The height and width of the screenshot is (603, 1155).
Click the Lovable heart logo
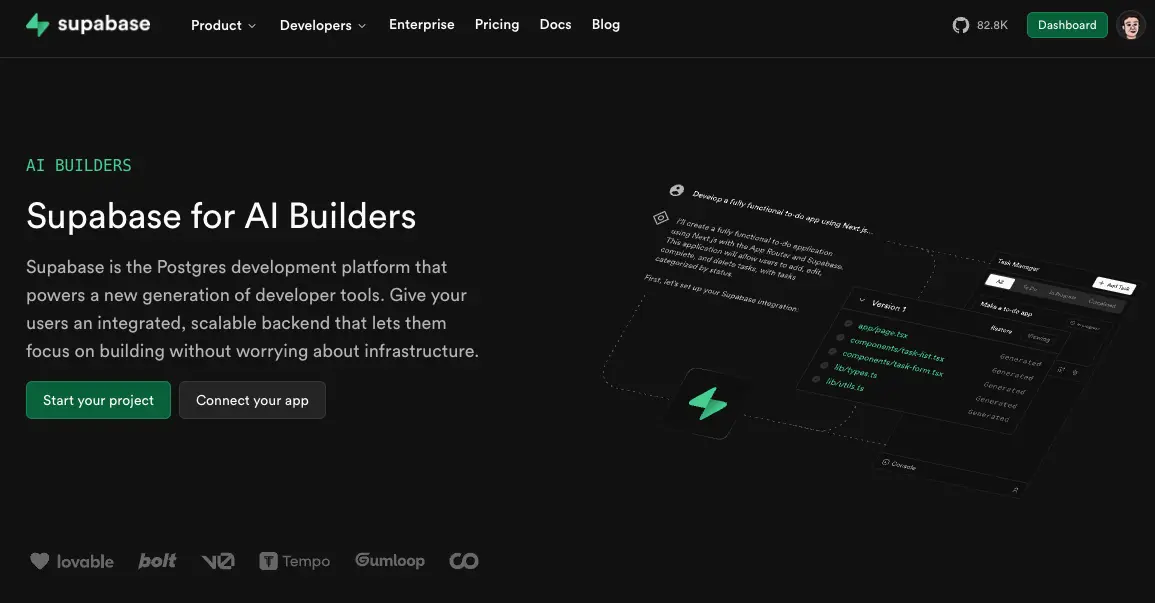click(72, 561)
